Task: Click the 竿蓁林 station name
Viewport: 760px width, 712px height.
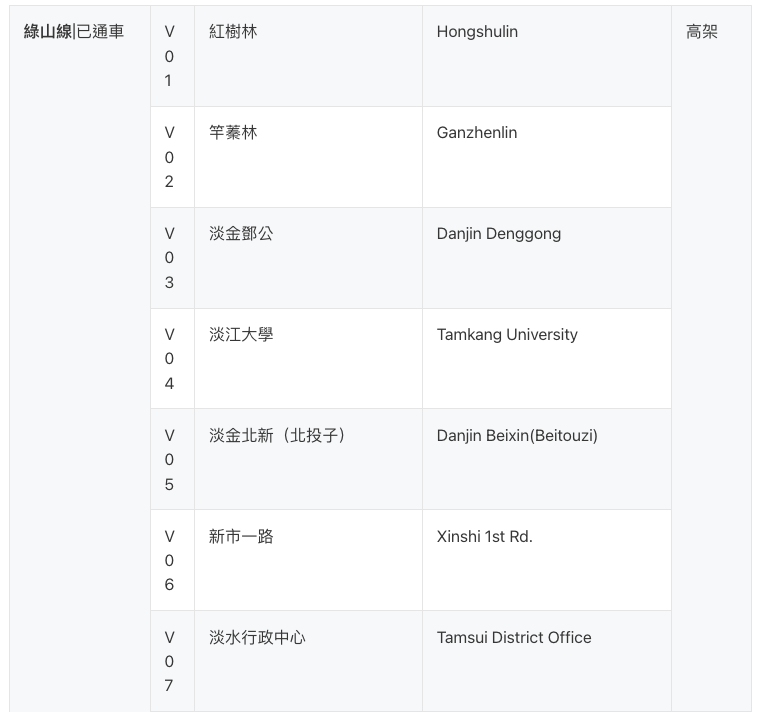Action: (x=233, y=133)
